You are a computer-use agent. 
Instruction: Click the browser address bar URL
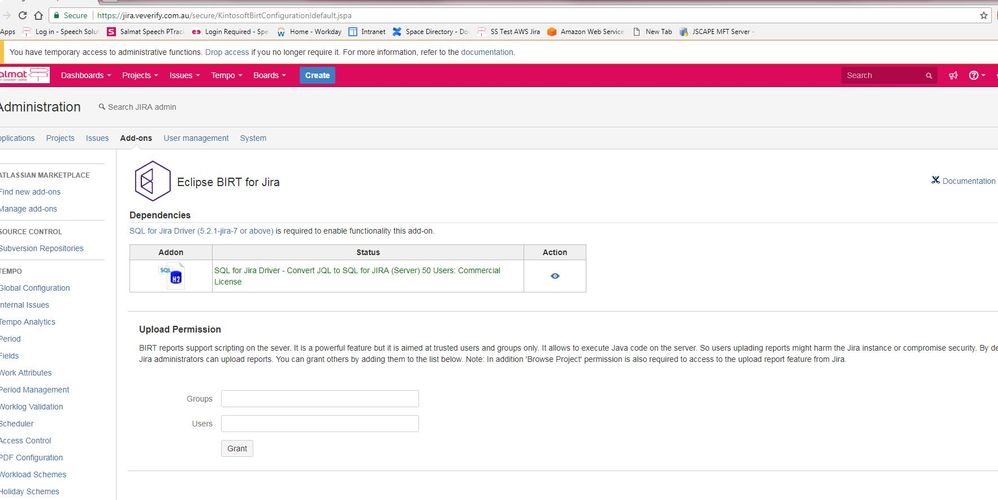224,15
